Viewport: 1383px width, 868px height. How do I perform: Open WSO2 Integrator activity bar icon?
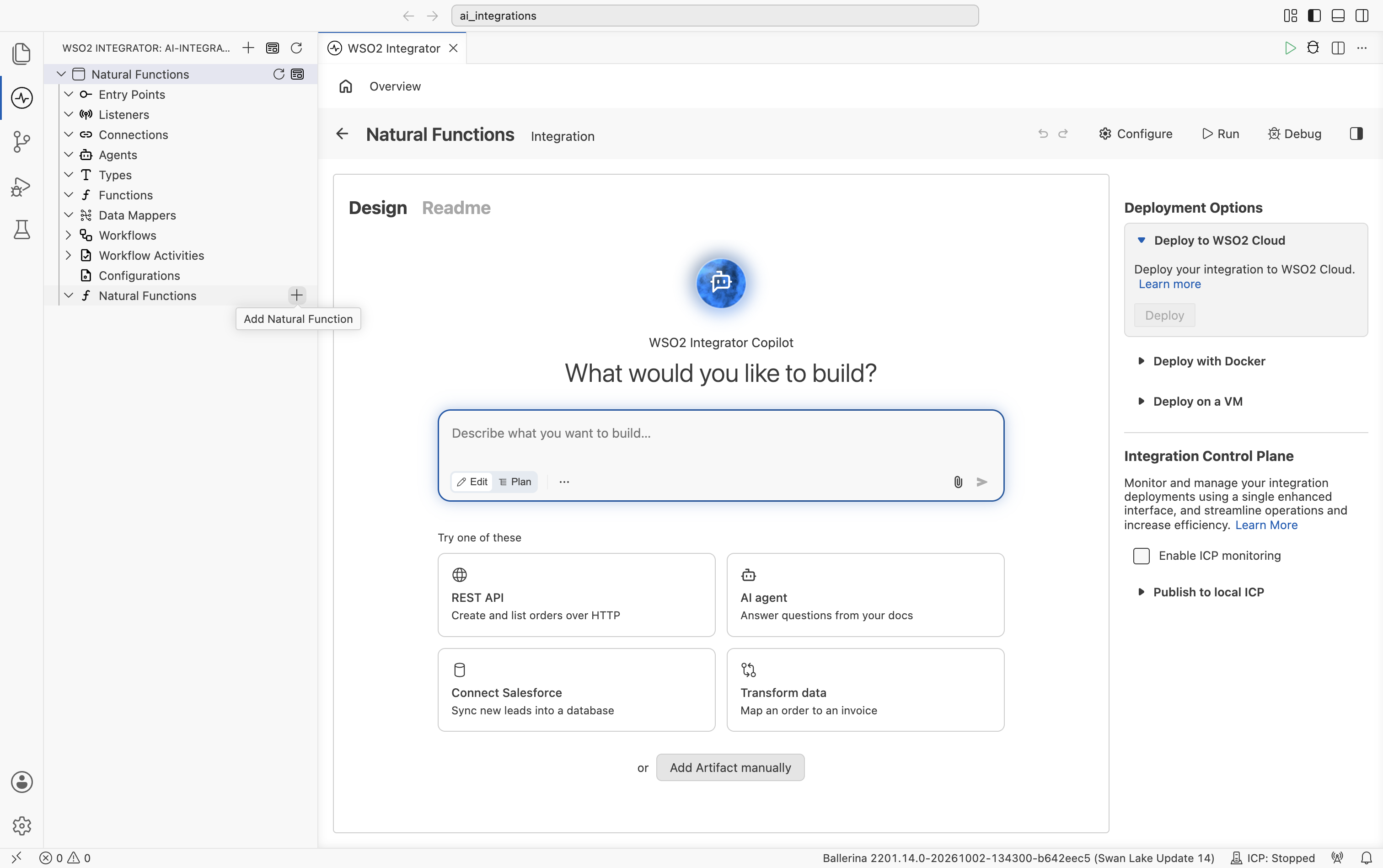point(22,97)
